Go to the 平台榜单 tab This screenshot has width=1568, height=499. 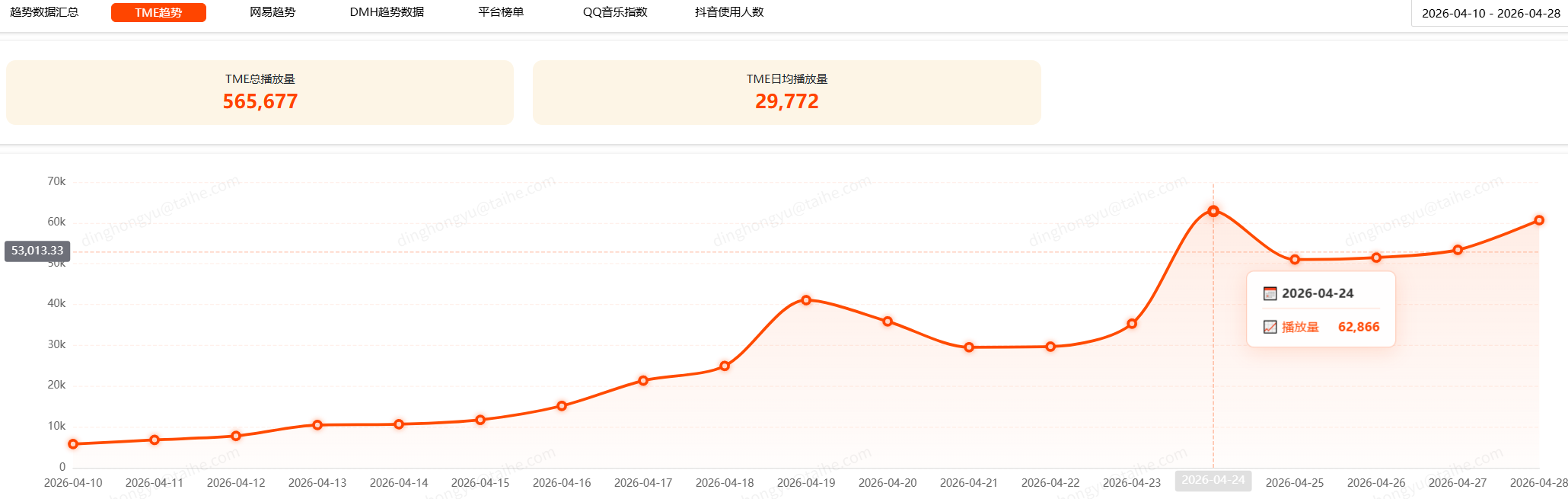tap(501, 12)
